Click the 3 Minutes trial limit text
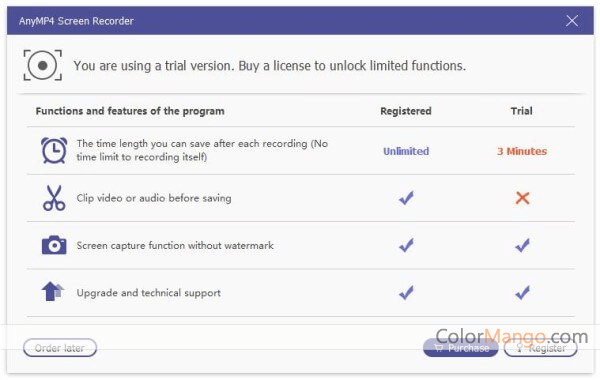Screen dimensions: 600x380 click(x=522, y=151)
